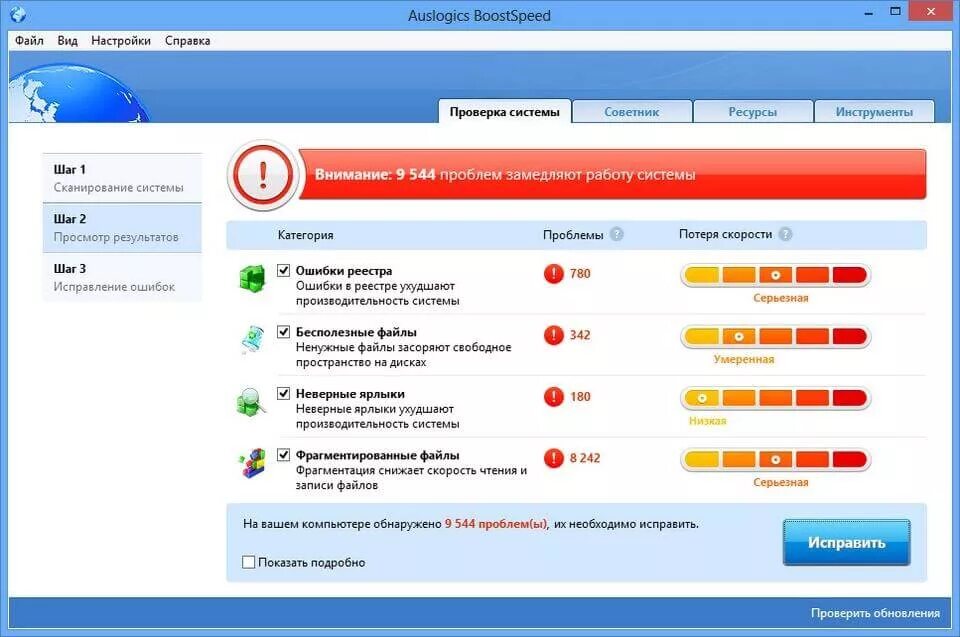Click the Категория column header
This screenshot has width=960, height=637.
(306, 235)
